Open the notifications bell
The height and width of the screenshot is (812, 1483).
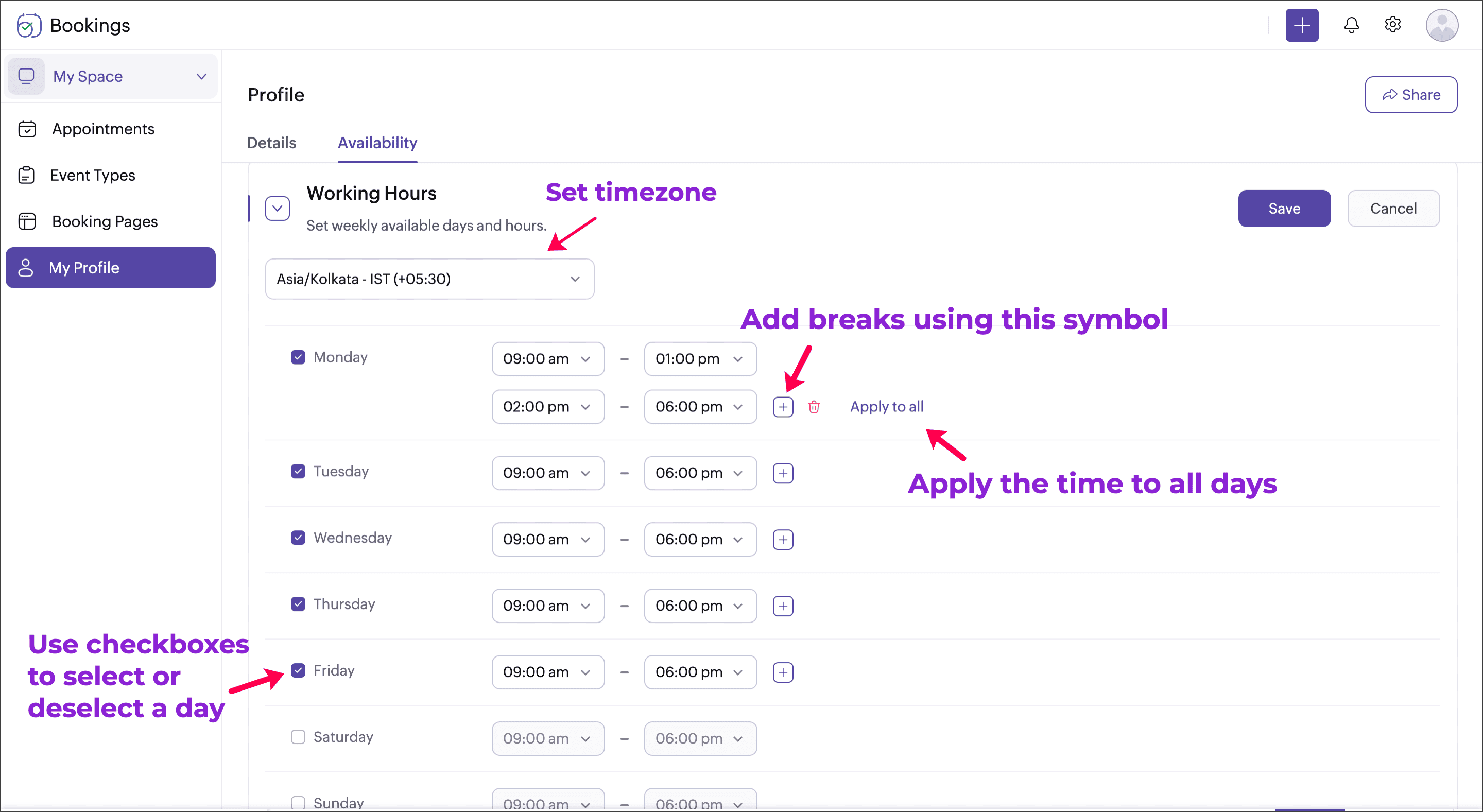tap(1351, 25)
